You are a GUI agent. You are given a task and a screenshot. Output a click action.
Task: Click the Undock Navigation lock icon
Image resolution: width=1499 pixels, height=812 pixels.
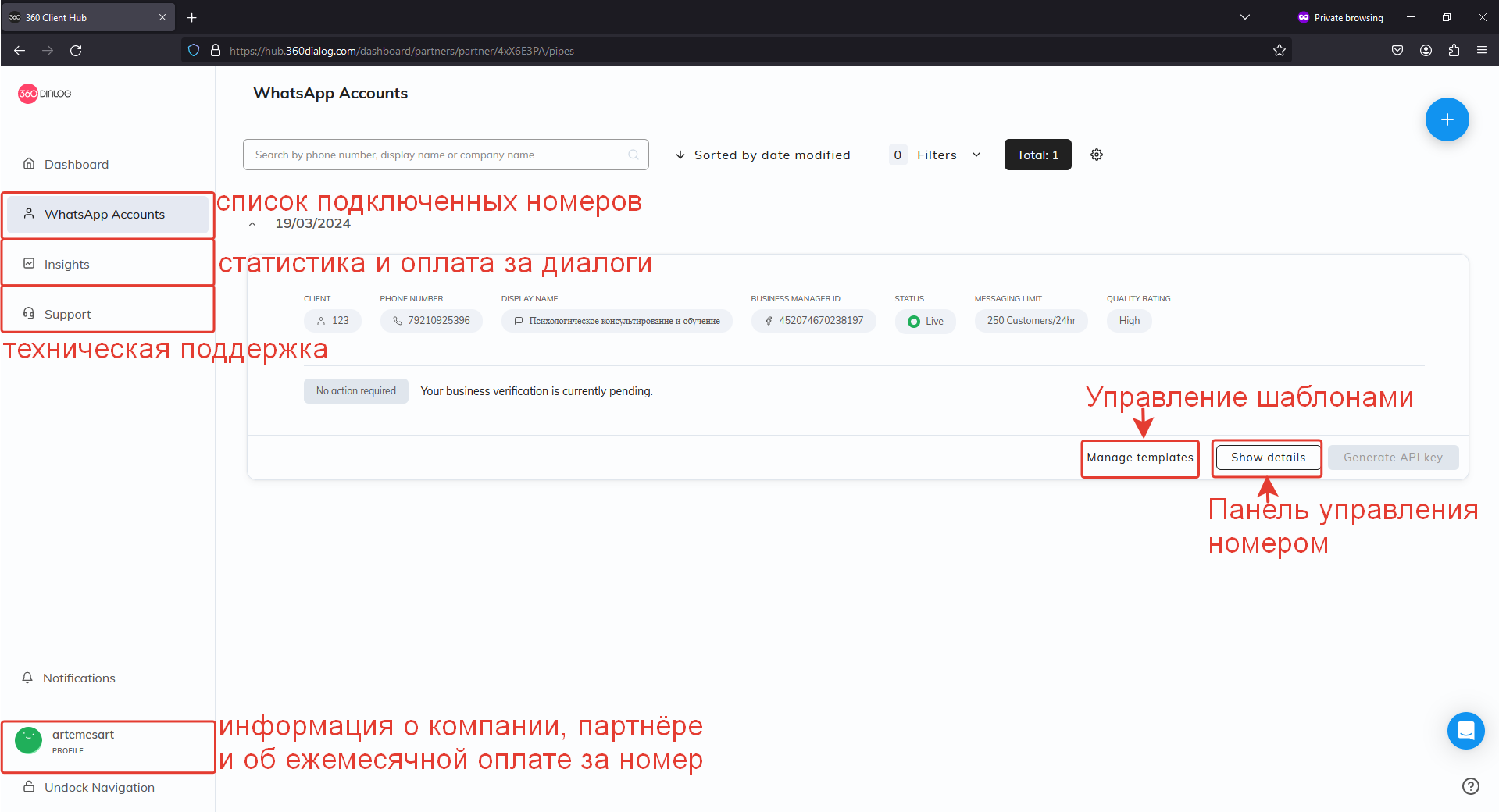[x=29, y=786]
